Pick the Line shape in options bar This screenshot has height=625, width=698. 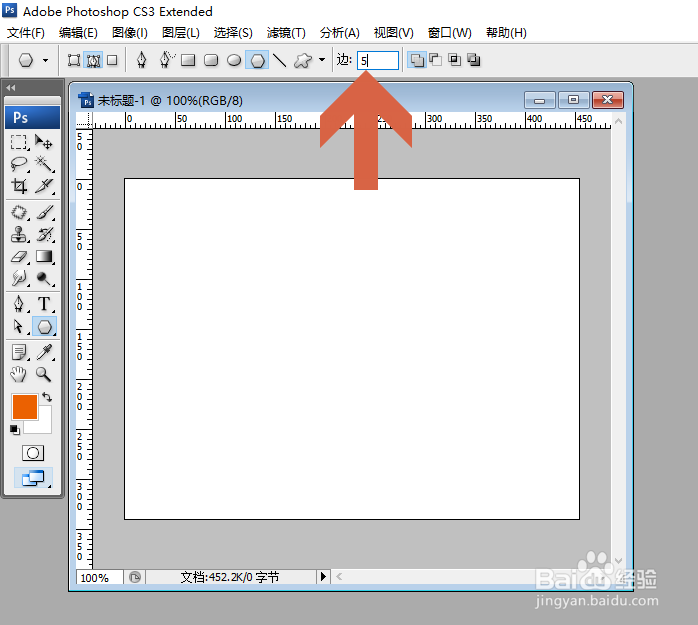(279, 60)
